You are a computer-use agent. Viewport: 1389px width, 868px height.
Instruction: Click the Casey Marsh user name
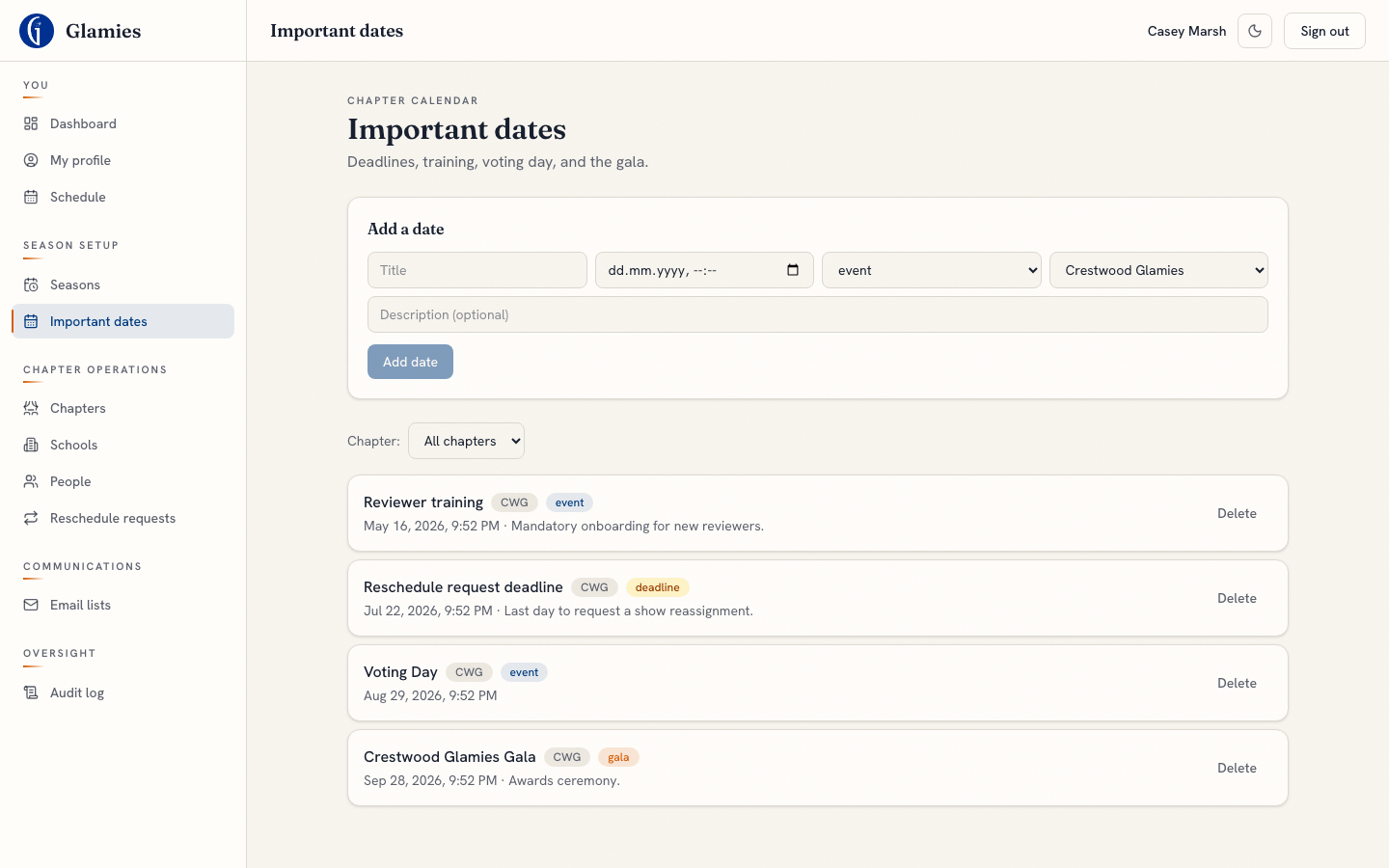tap(1186, 31)
